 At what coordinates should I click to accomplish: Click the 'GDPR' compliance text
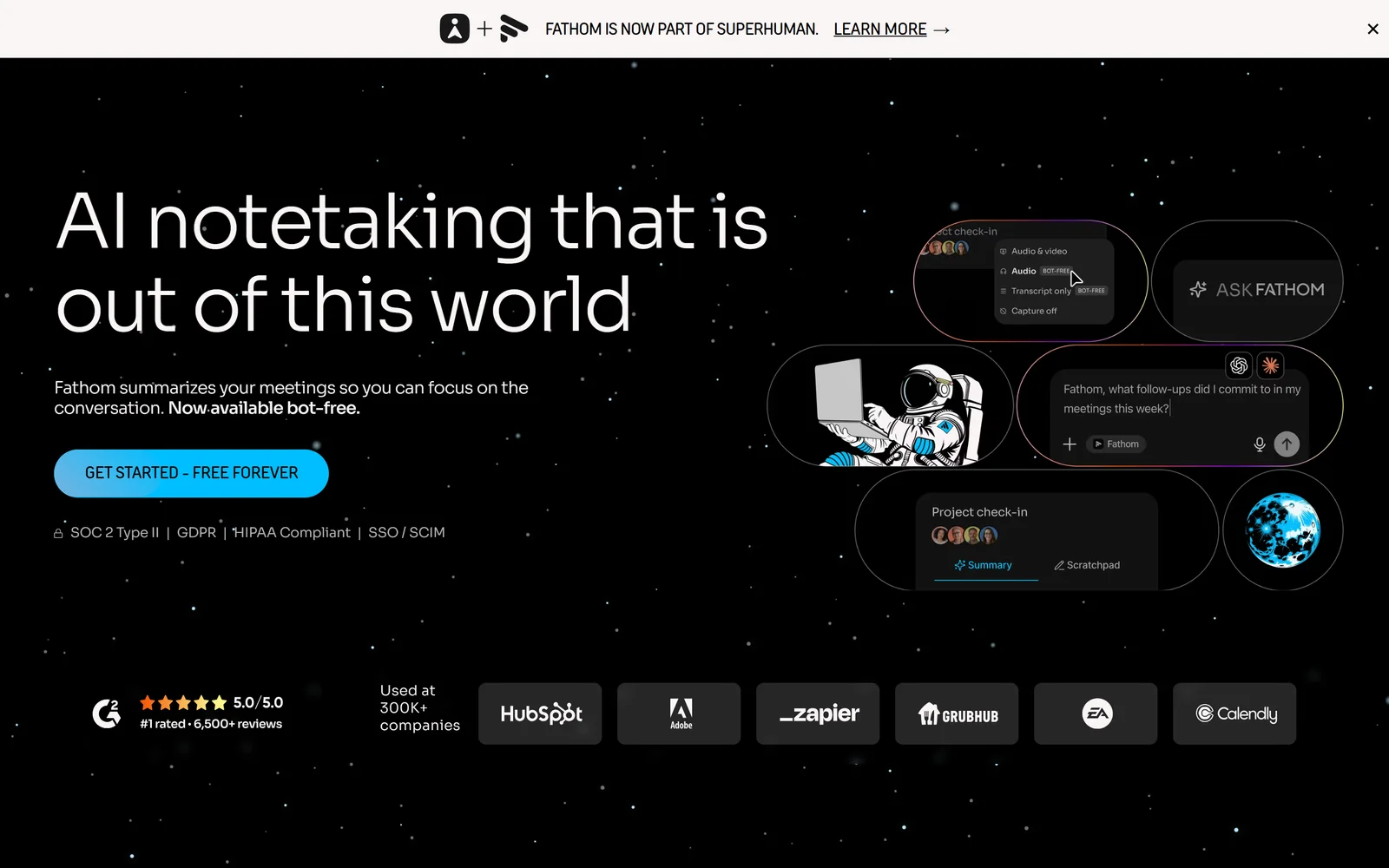point(196,532)
